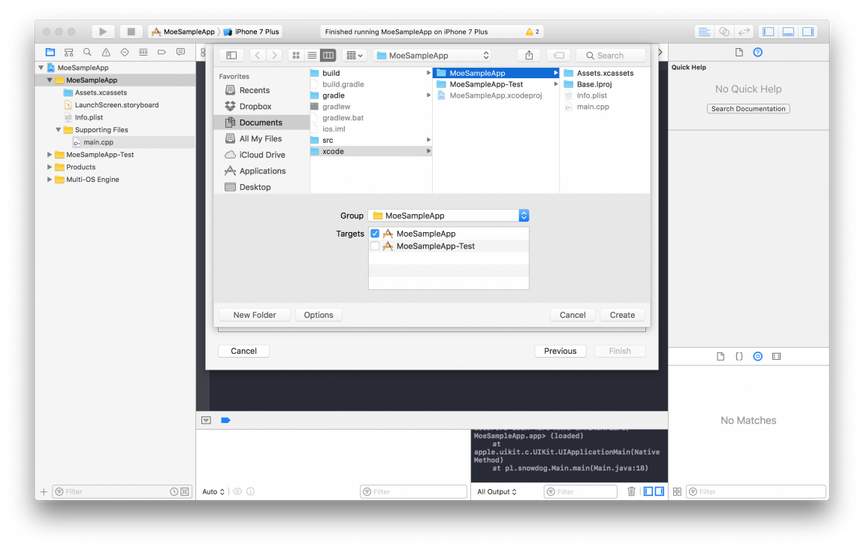The image size is (864, 550).
Task: Expand the Products group
Action: (50, 167)
